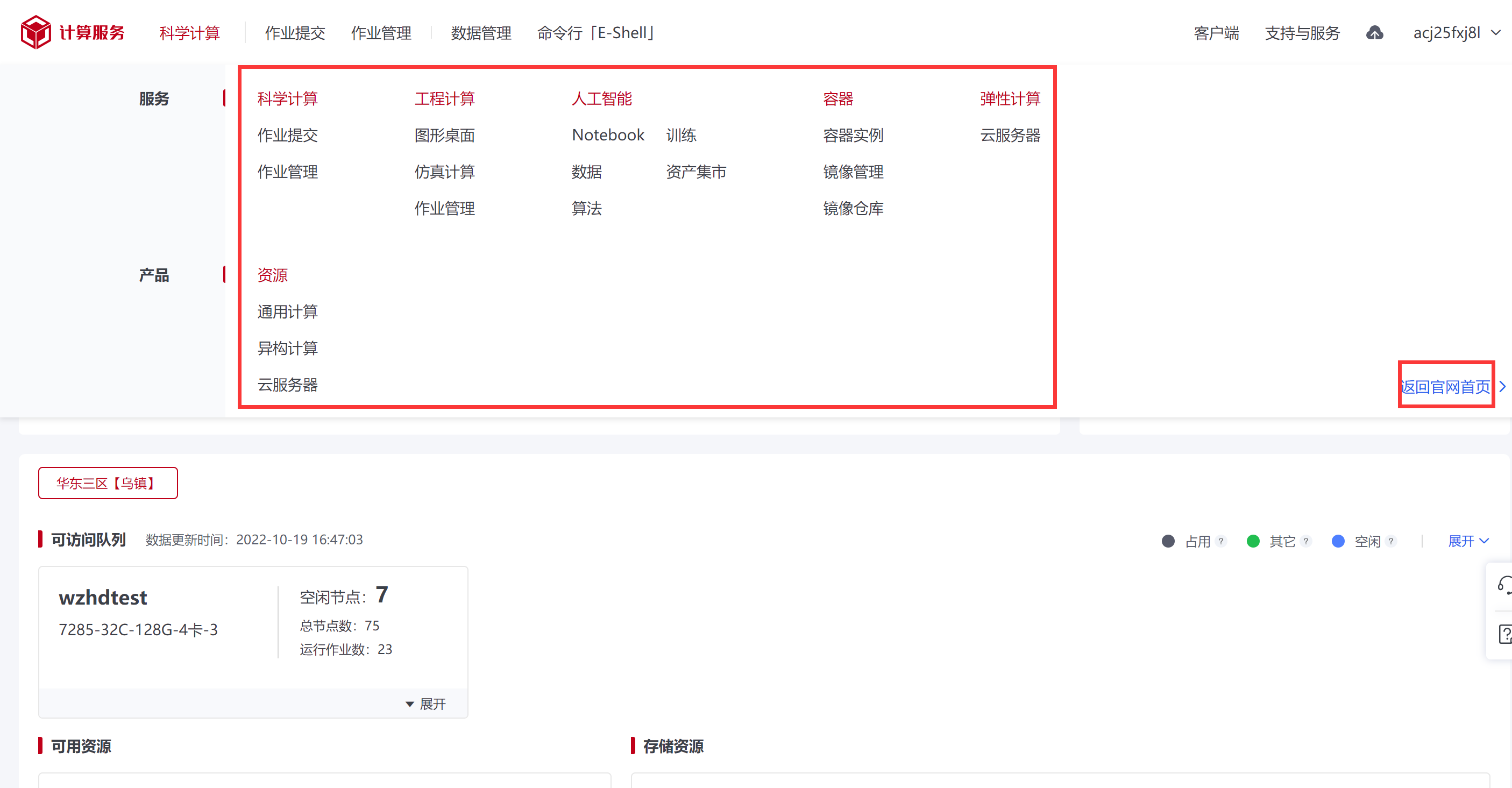Open 通用计算 under 资源

tap(288, 311)
